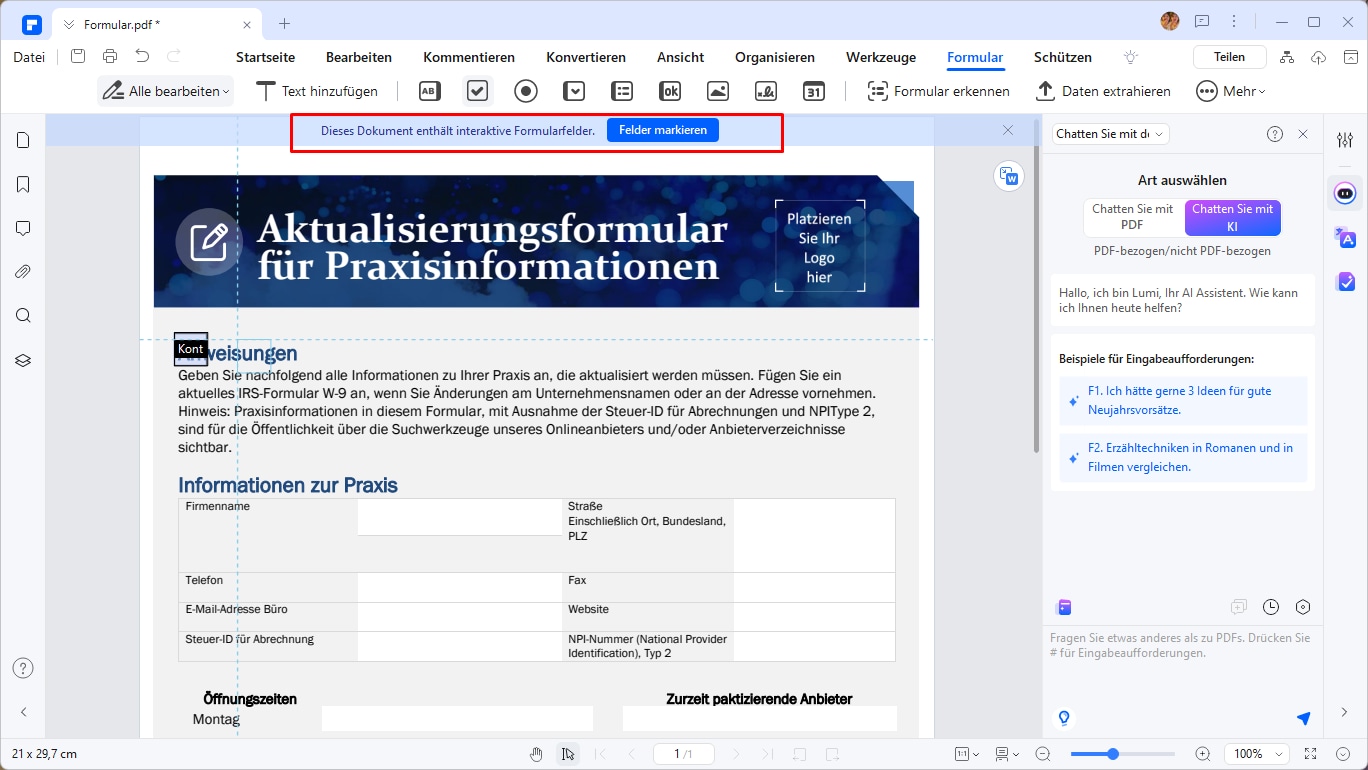Switch to the Bearbeiten tab

click(359, 57)
